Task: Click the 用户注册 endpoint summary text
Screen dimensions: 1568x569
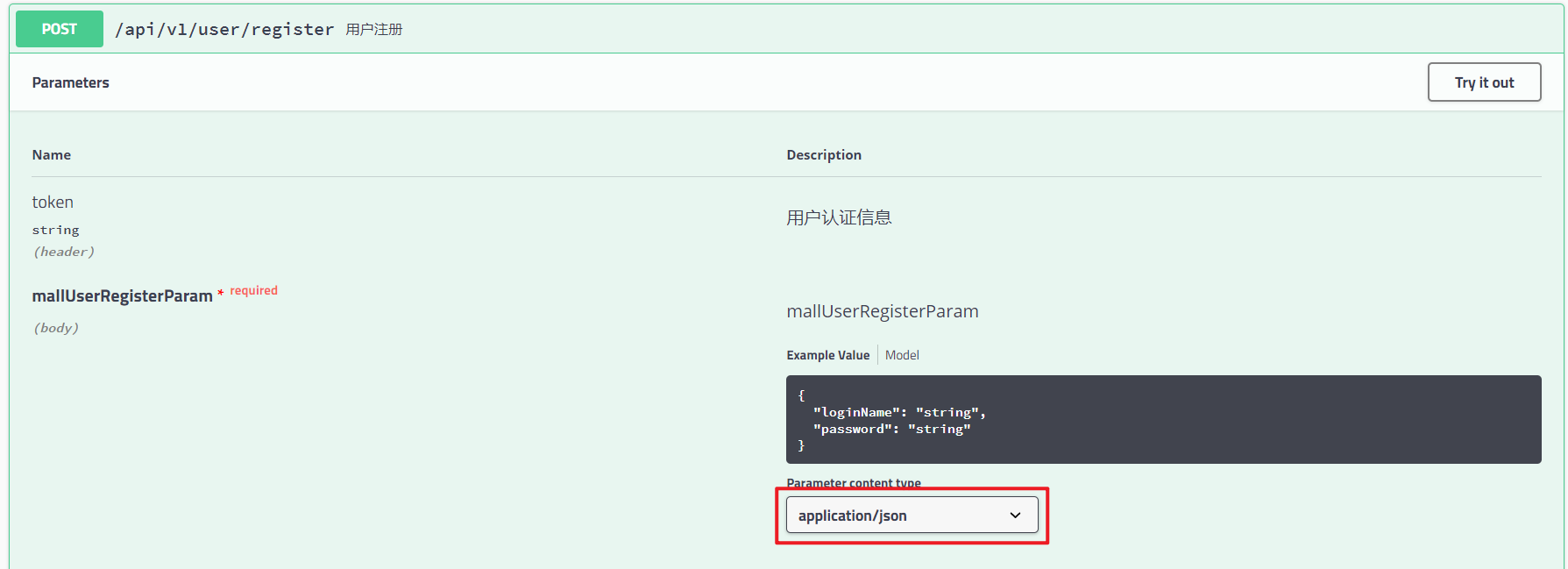Action: (374, 30)
